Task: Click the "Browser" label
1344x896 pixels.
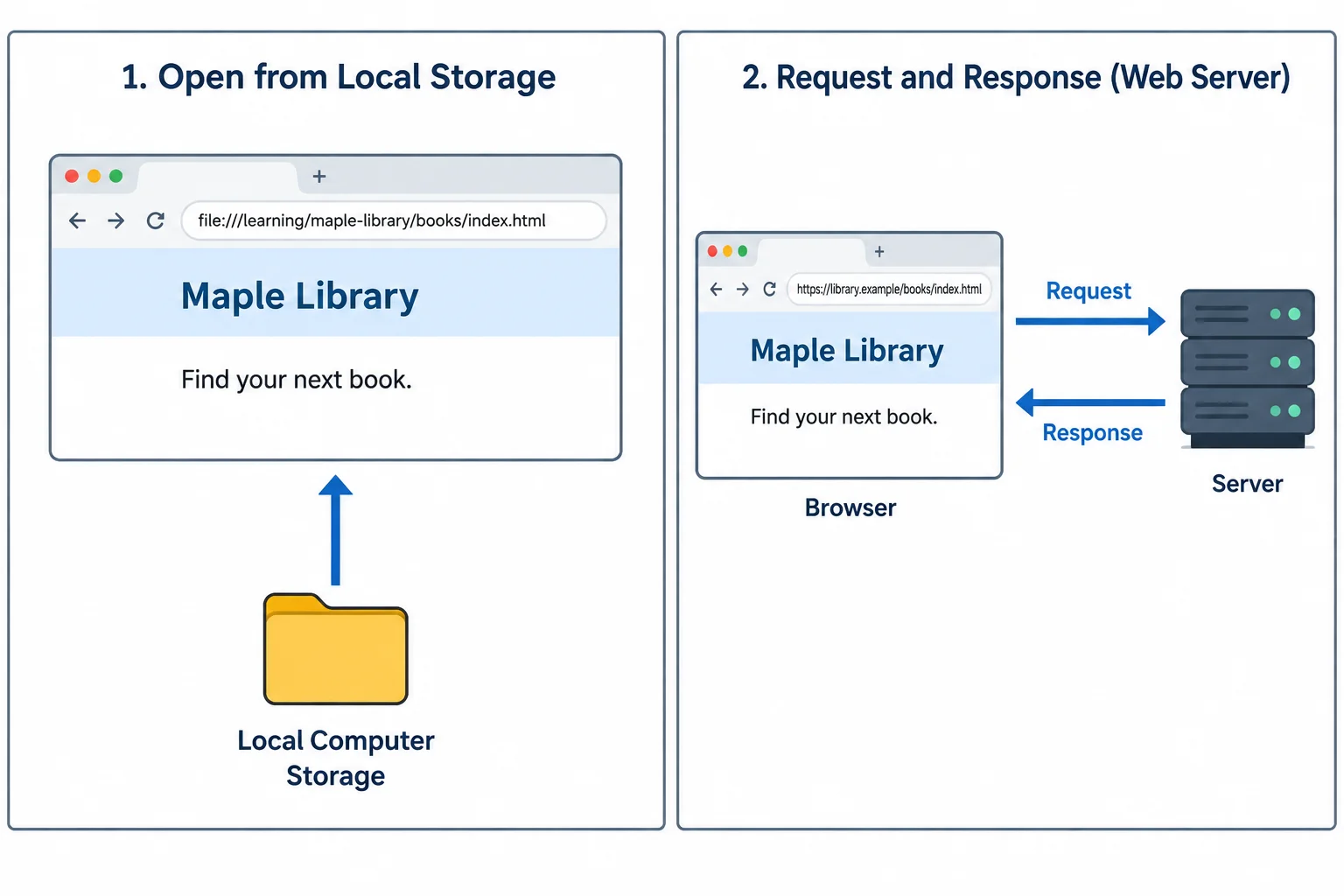Action: pyautogui.click(x=850, y=508)
